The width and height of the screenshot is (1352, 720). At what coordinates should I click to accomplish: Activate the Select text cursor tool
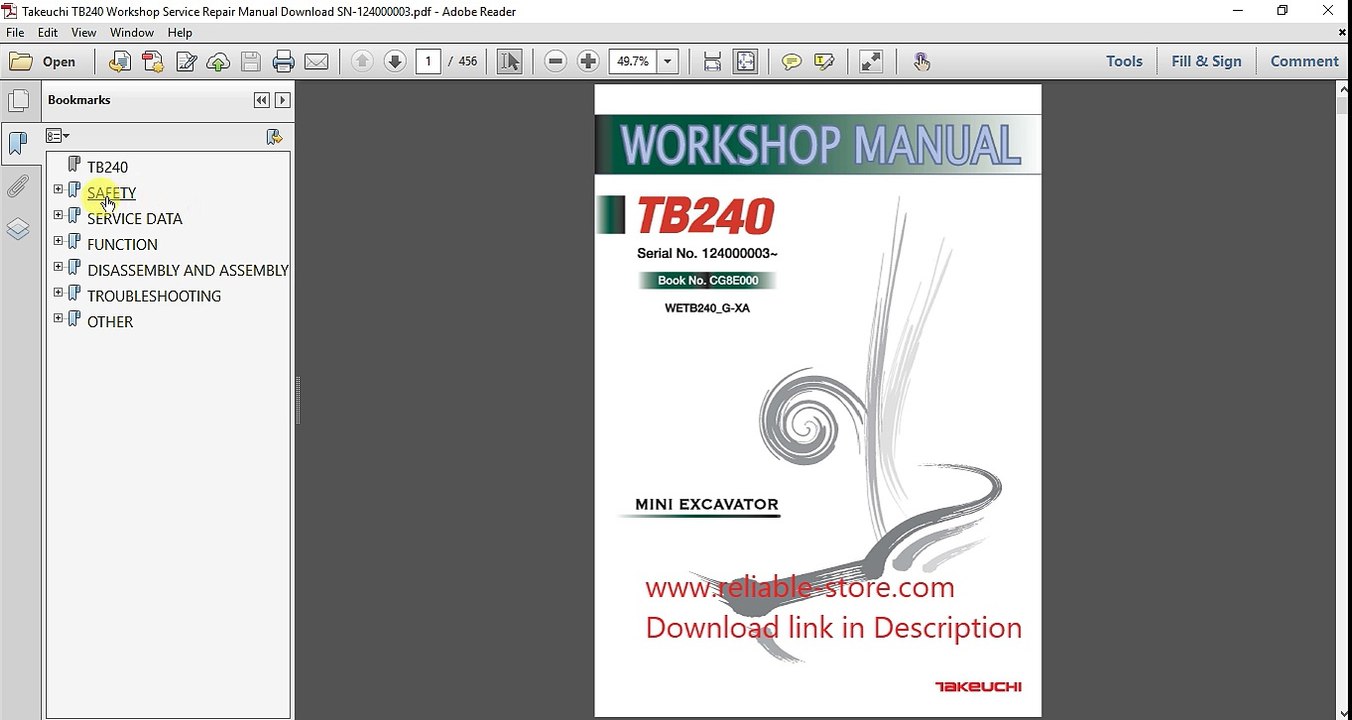(x=510, y=62)
